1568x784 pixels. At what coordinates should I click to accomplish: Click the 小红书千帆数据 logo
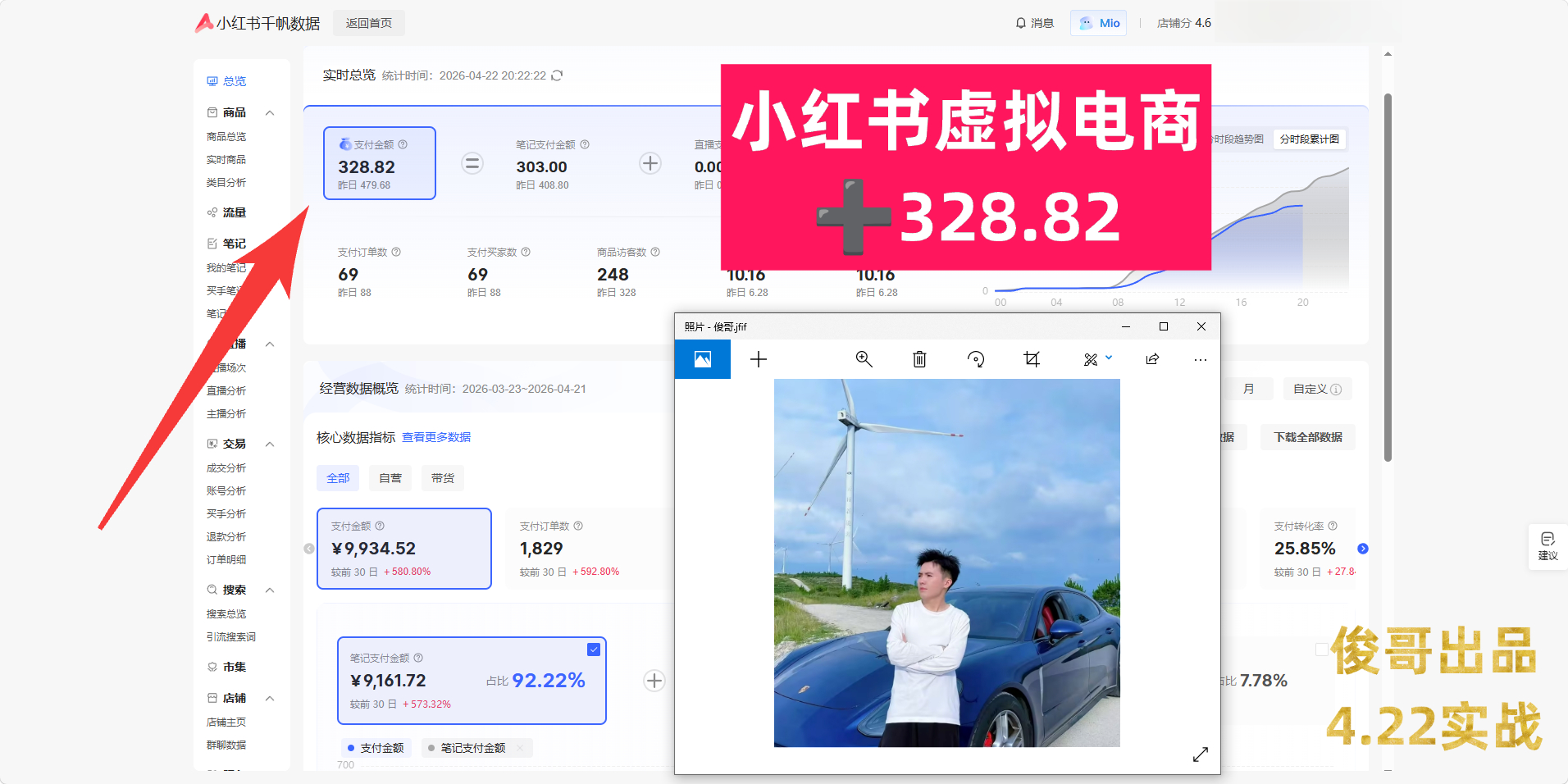[x=258, y=23]
